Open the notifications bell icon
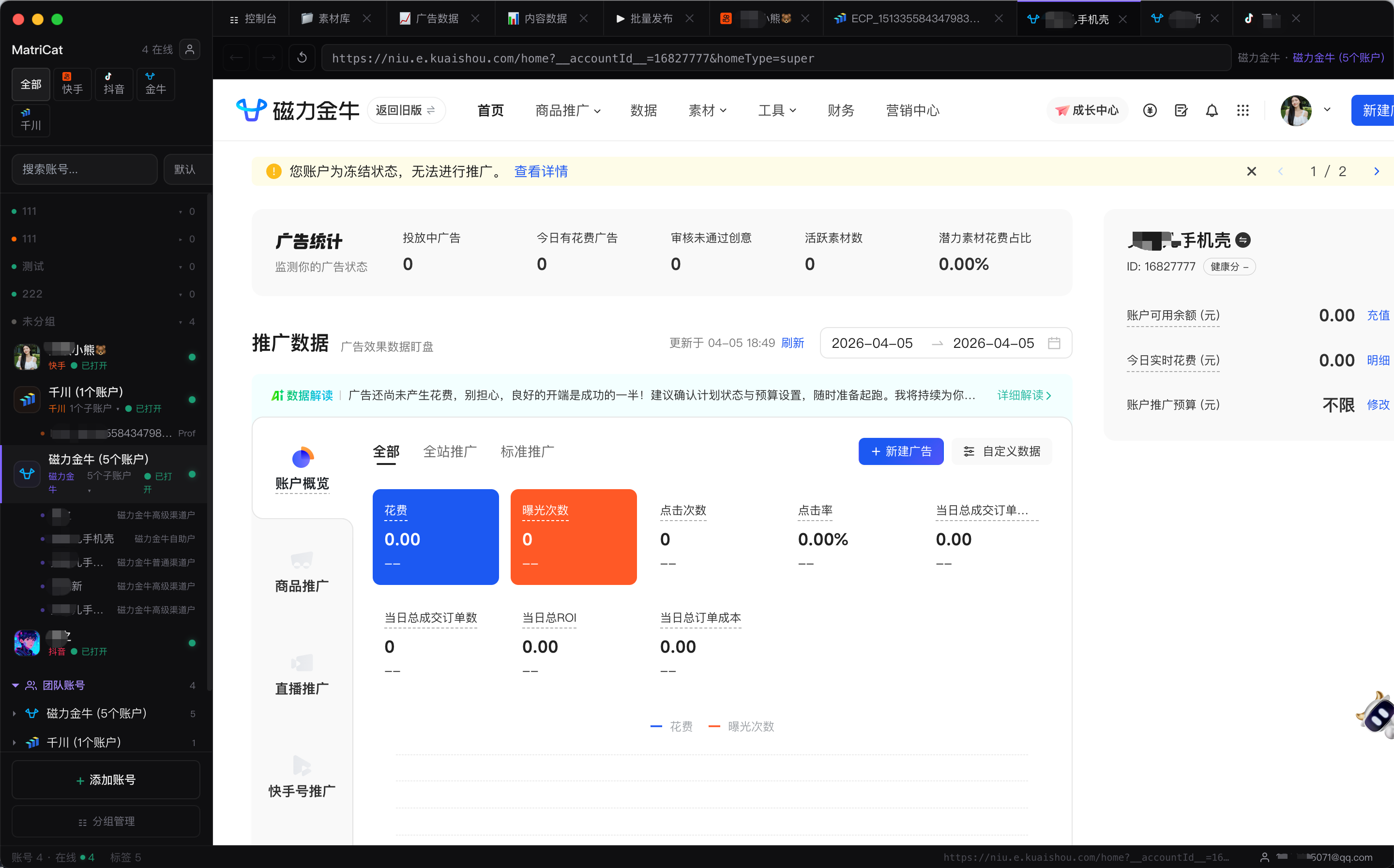This screenshot has width=1394, height=868. pos(1212,110)
